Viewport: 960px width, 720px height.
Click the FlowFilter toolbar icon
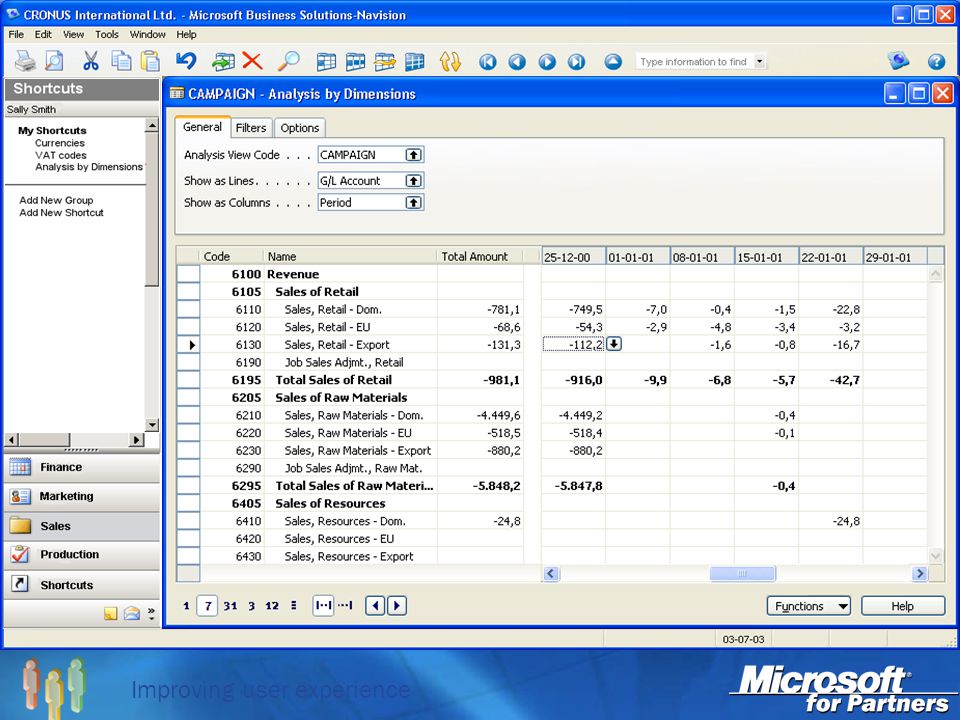point(385,62)
